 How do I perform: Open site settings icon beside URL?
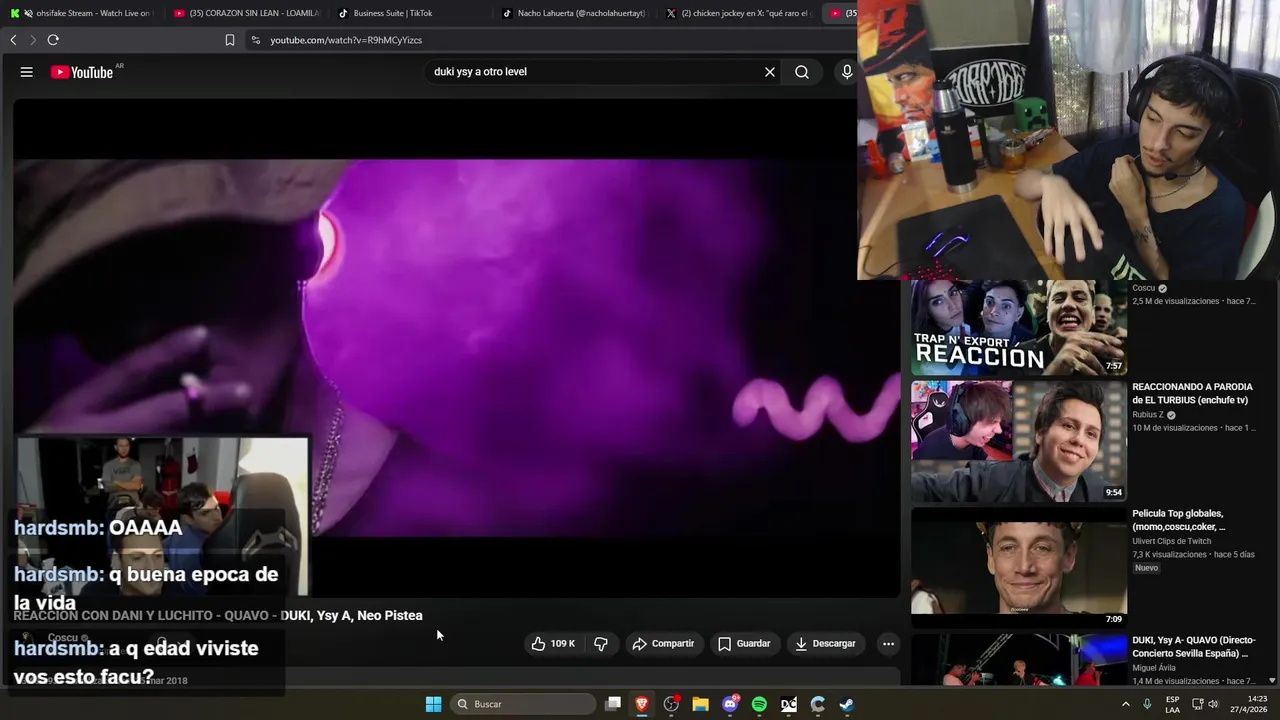(255, 40)
